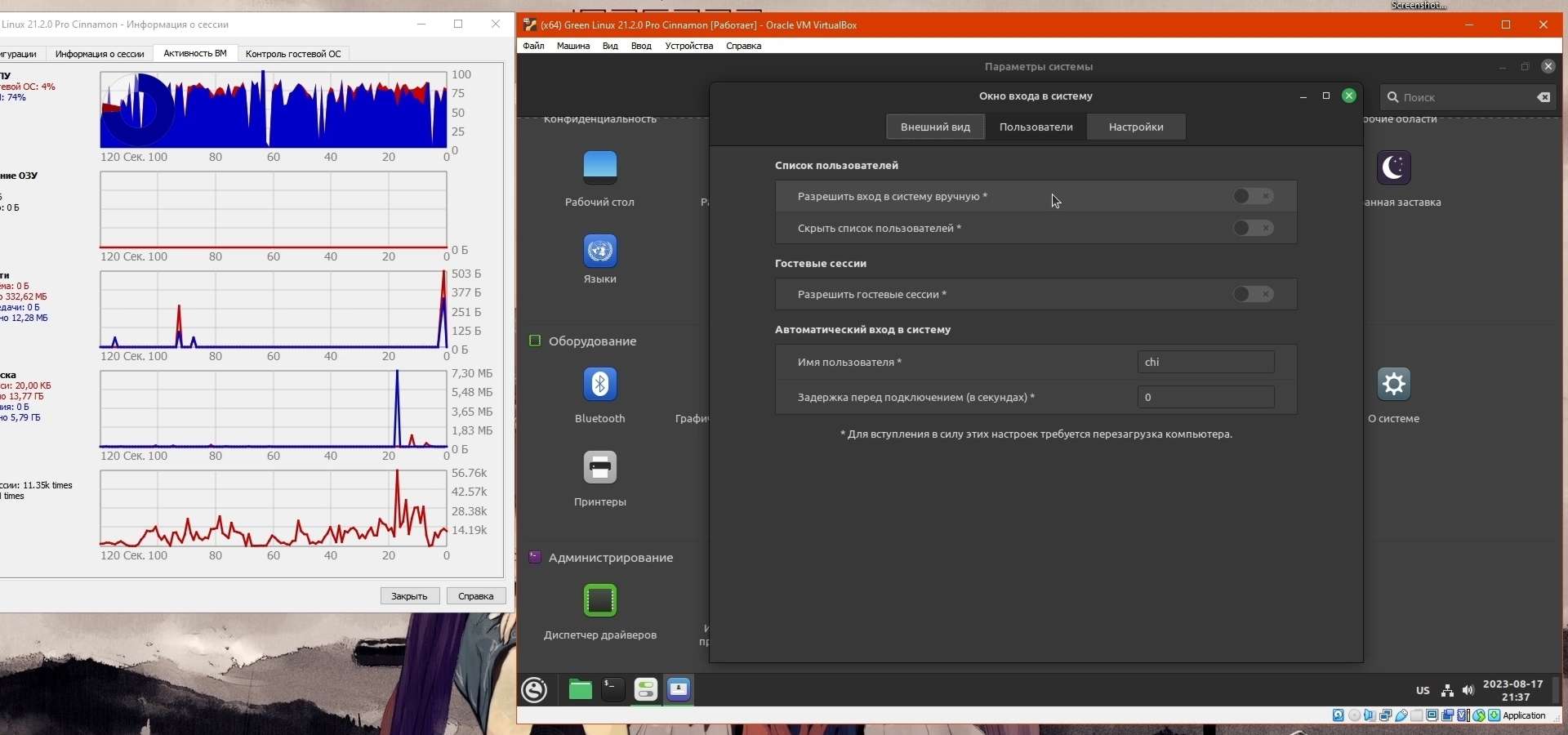Open the Машина menu
The image size is (1568, 735).
tap(573, 46)
